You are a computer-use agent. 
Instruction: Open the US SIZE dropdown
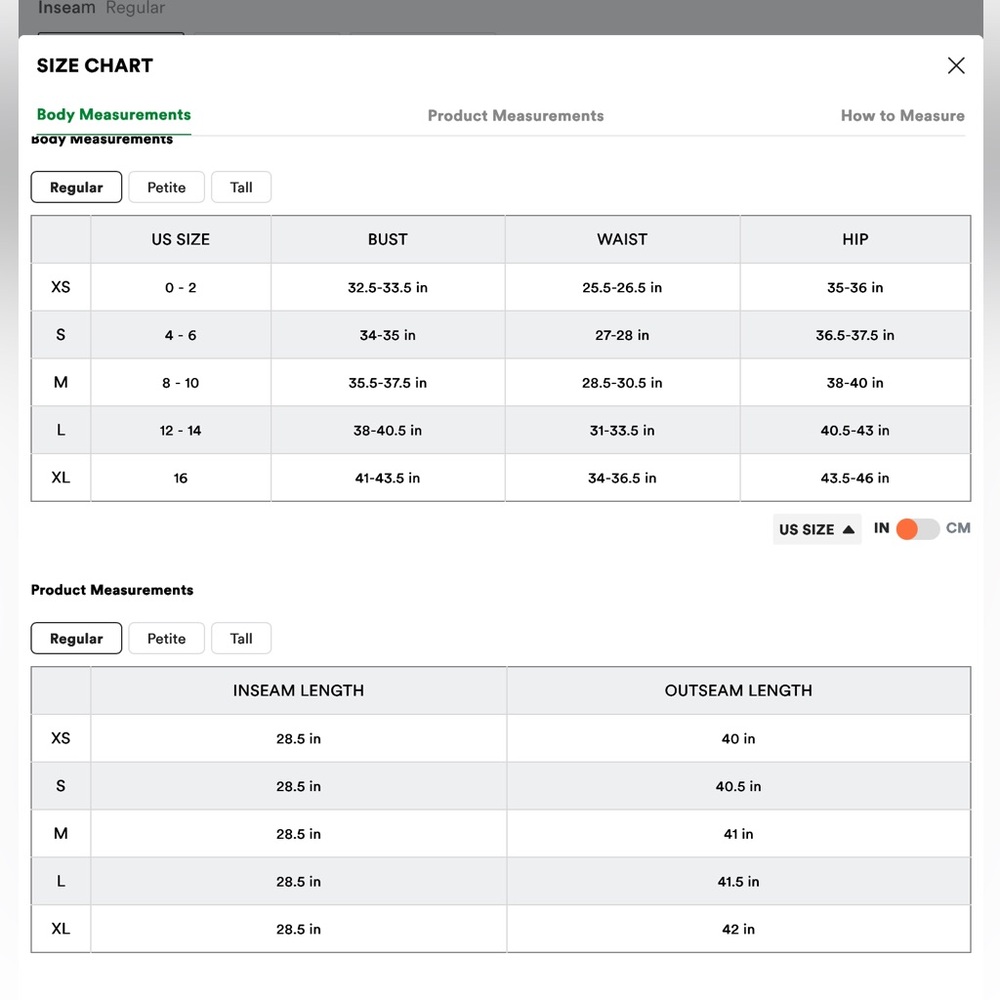click(x=816, y=529)
